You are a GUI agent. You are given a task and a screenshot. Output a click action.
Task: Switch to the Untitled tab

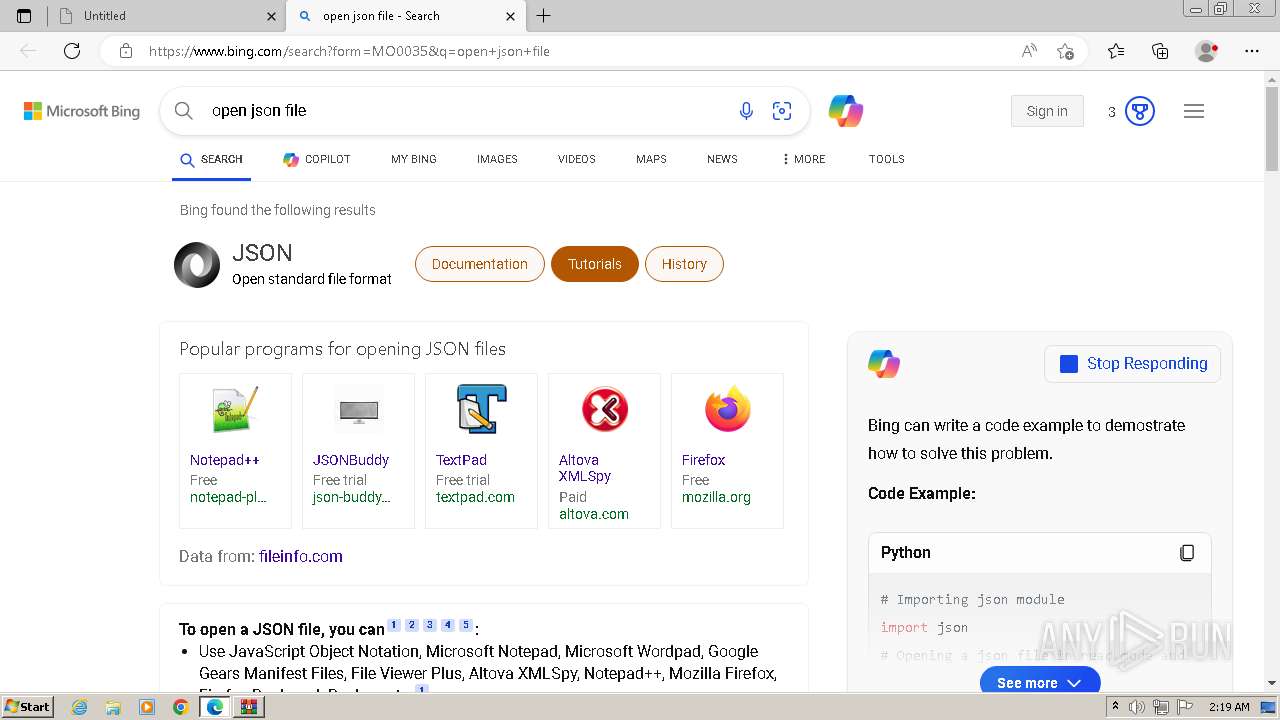[x=165, y=16]
